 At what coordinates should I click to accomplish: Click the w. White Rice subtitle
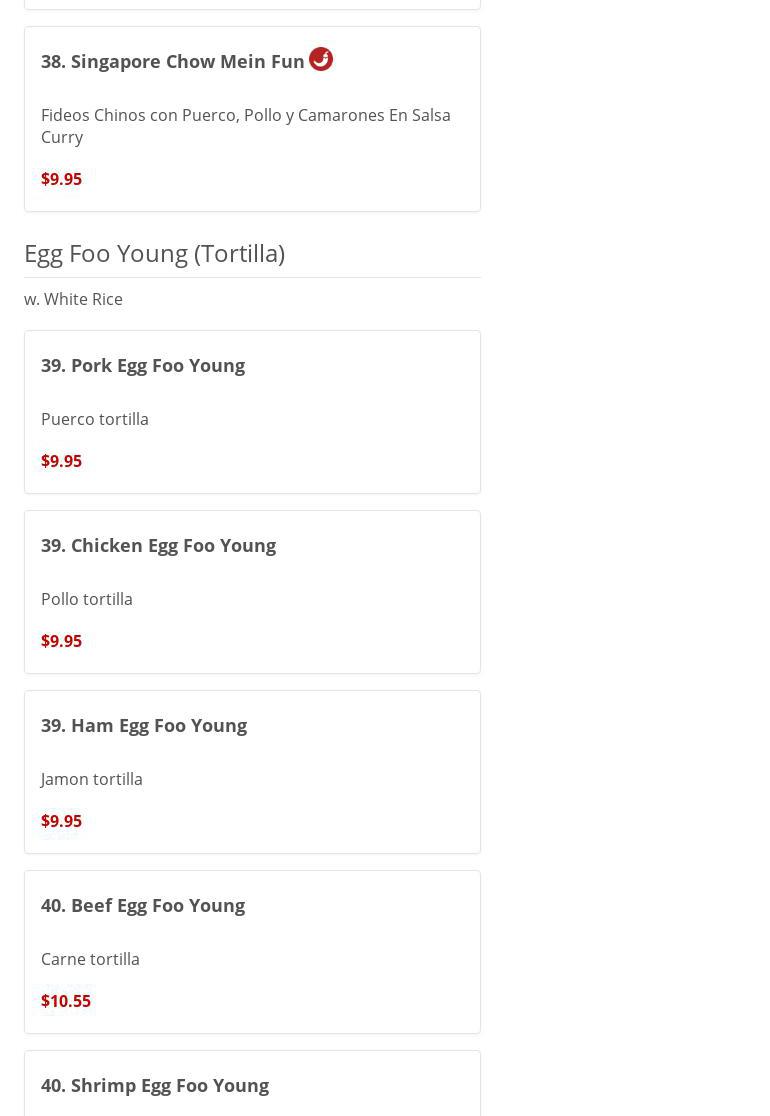[x=73, y=299]
